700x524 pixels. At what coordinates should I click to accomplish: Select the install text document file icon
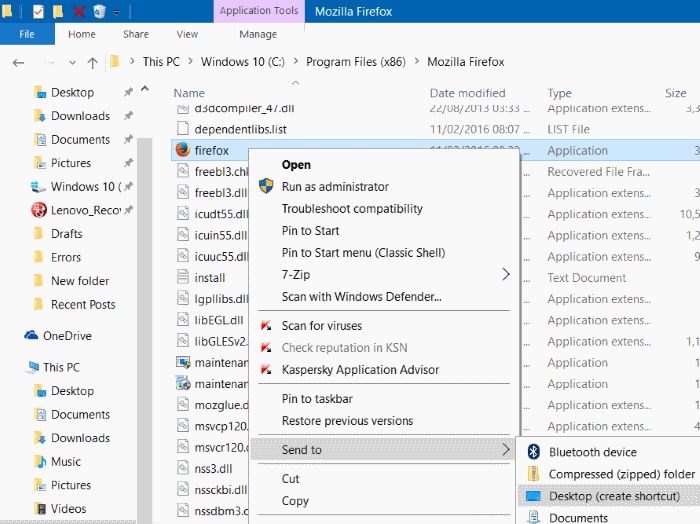click(183, 277)
